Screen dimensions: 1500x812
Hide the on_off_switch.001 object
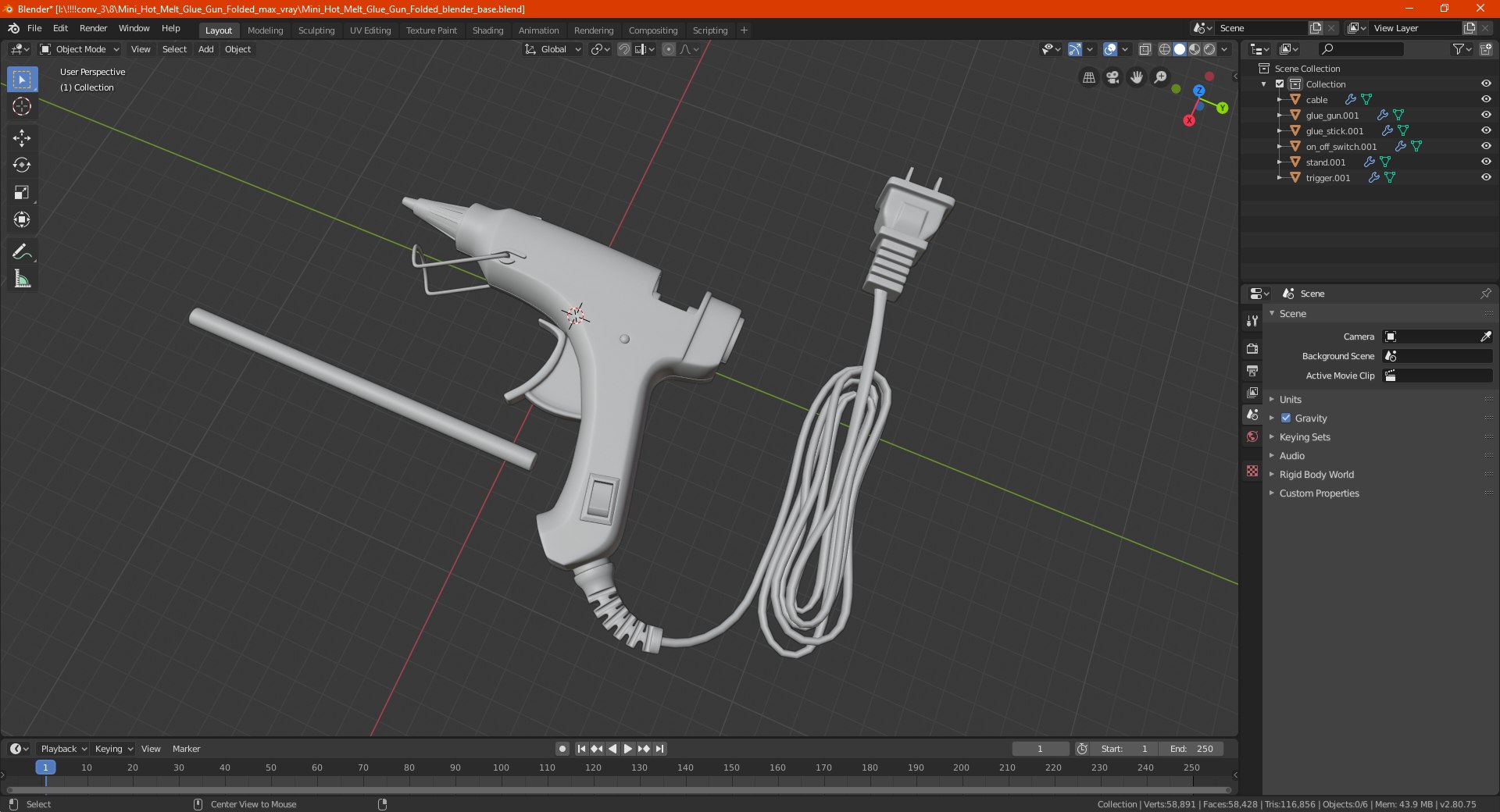pyautogui.click(x=1486, y=146)
